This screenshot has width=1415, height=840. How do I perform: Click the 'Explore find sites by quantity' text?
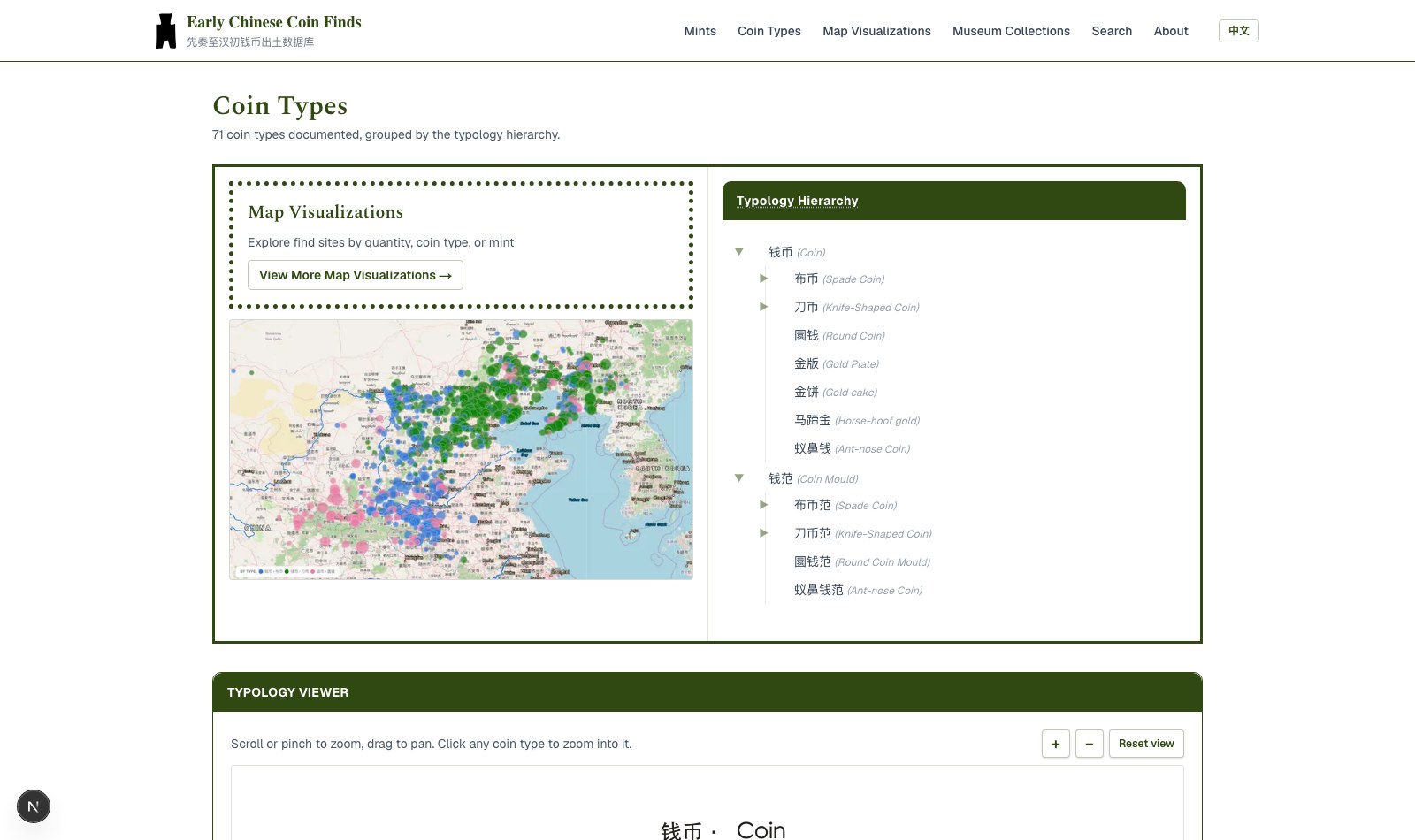(x=380, y=242)
